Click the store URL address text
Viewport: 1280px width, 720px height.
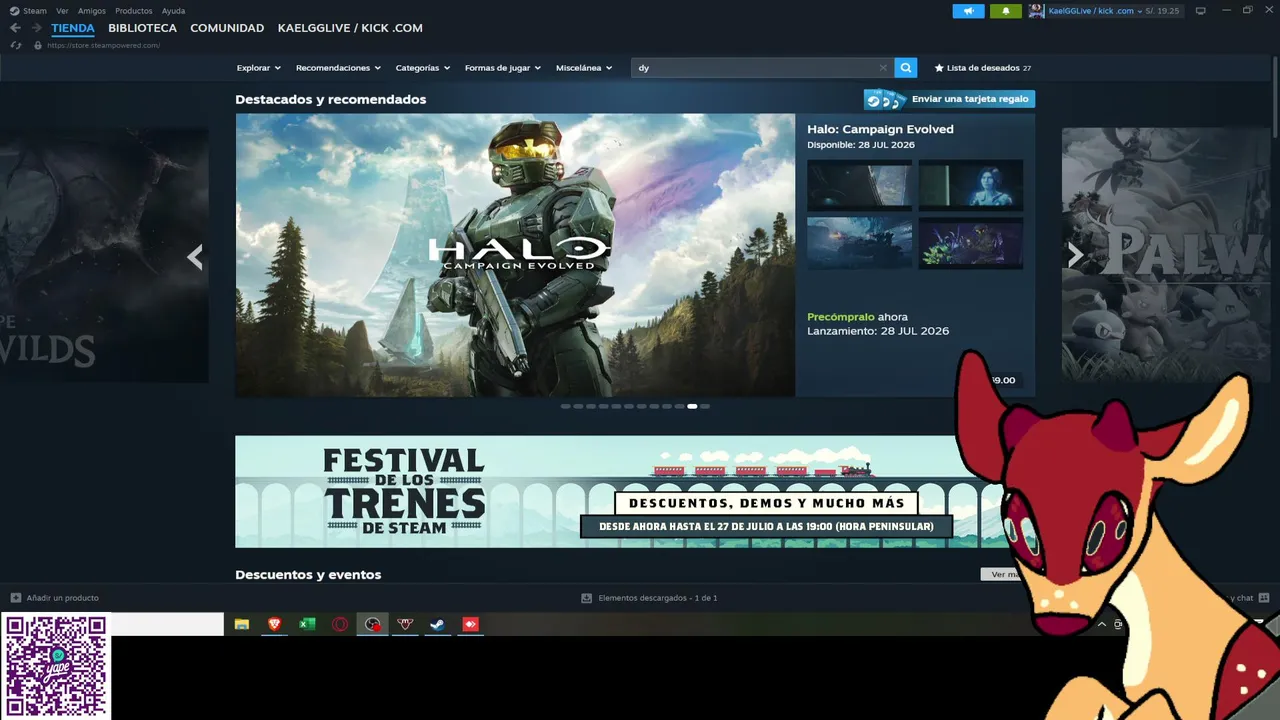[x=103, y=45]
